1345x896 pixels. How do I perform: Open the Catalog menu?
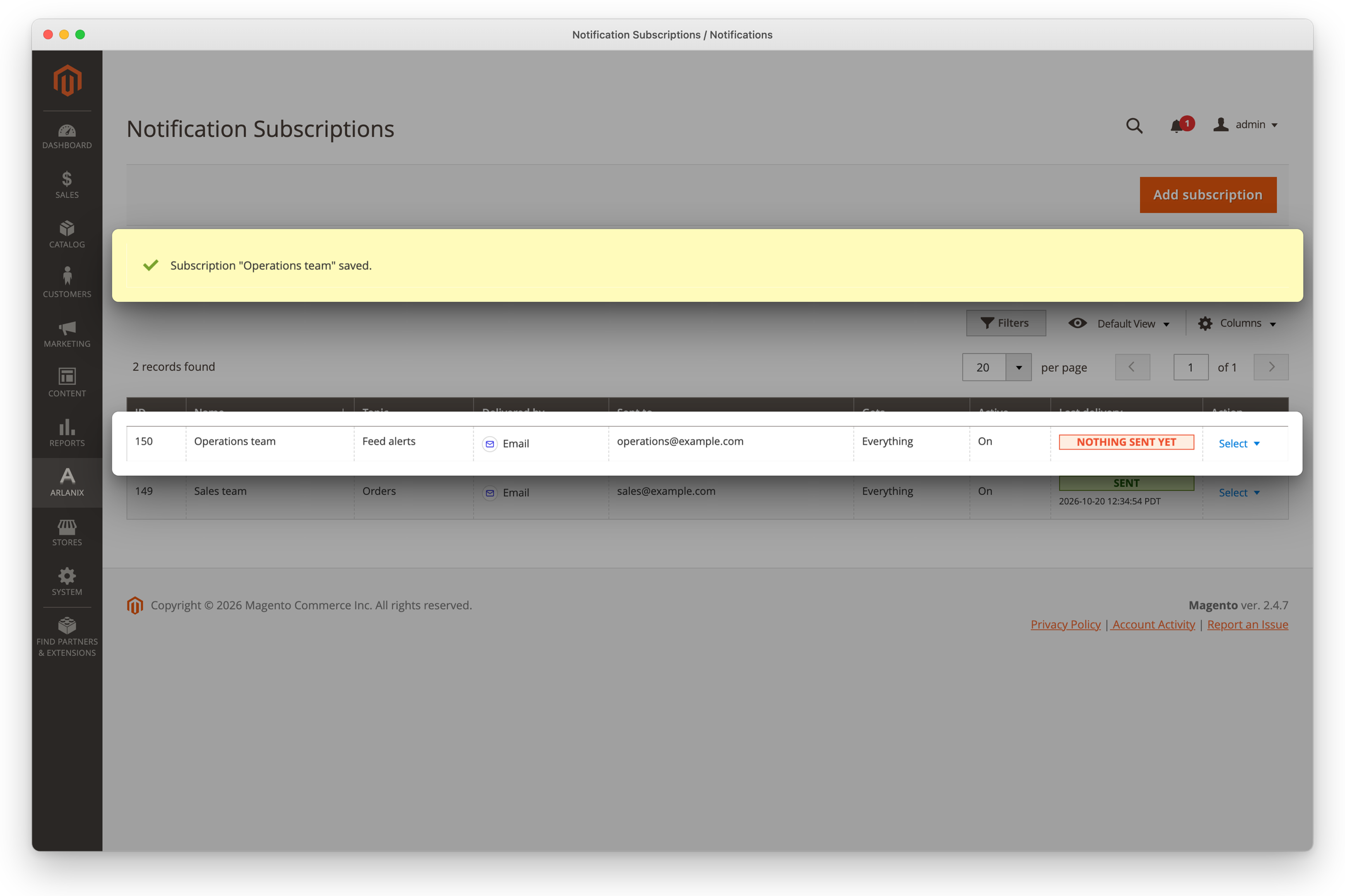click(x=67, y=234)
